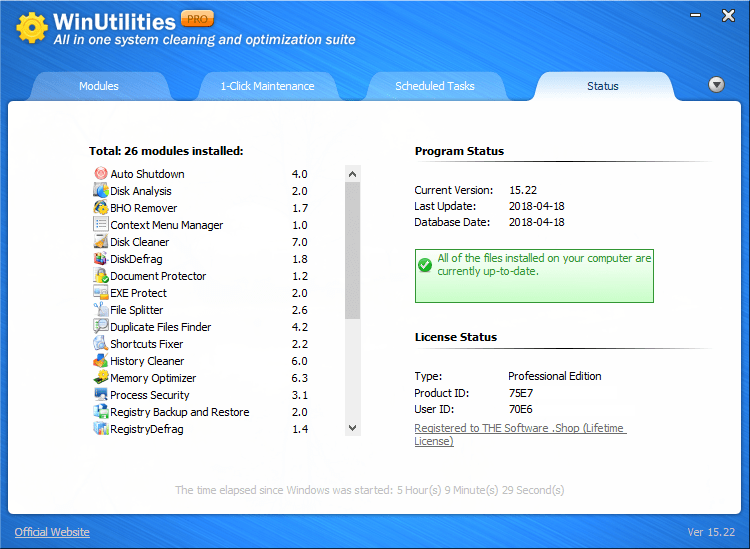Screen dimensions: 750x549
Task: Click the Windows elapsed time text
Action: 370,490
